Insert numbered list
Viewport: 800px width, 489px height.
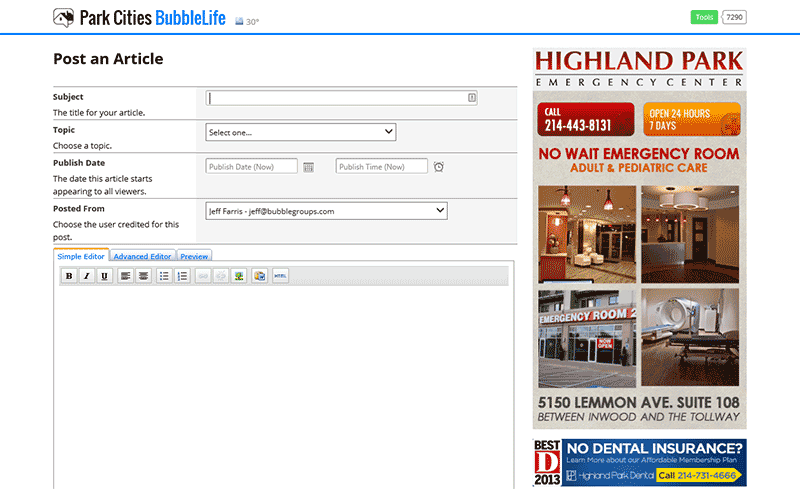point(182,276)
